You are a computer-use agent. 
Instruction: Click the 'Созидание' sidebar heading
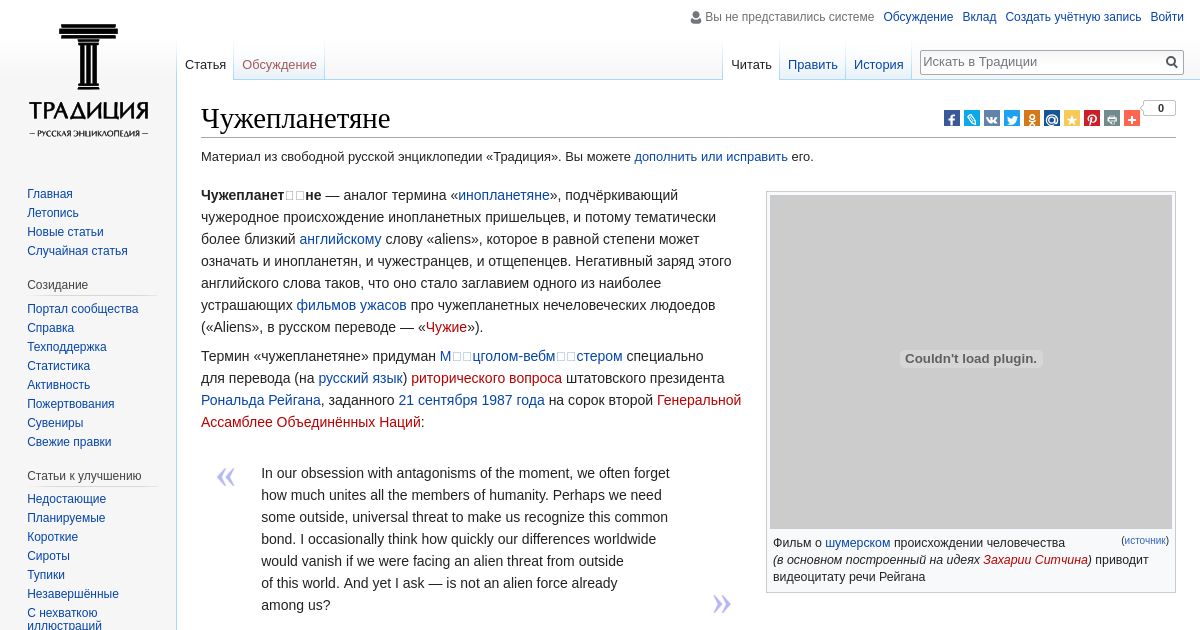click(58, 285)
